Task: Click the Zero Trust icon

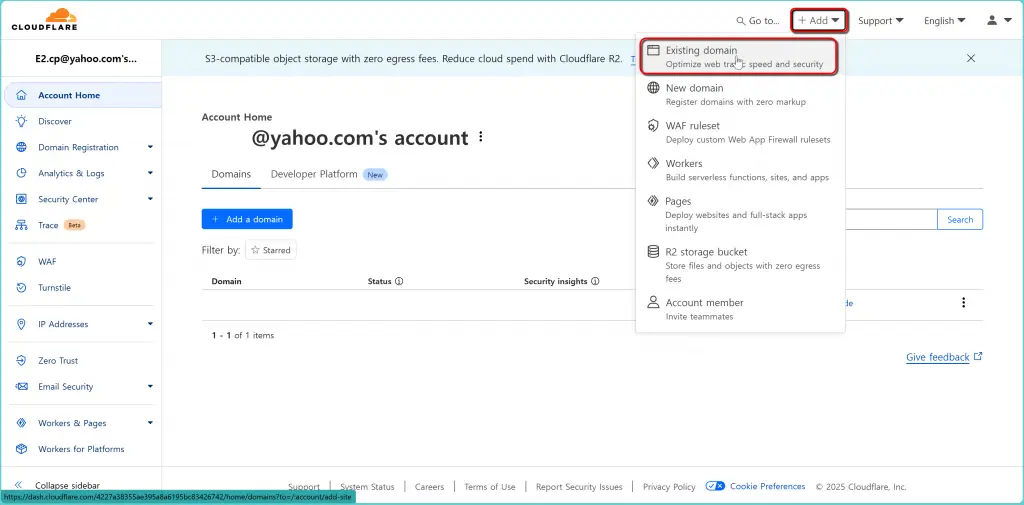Action: coord(22,361)
